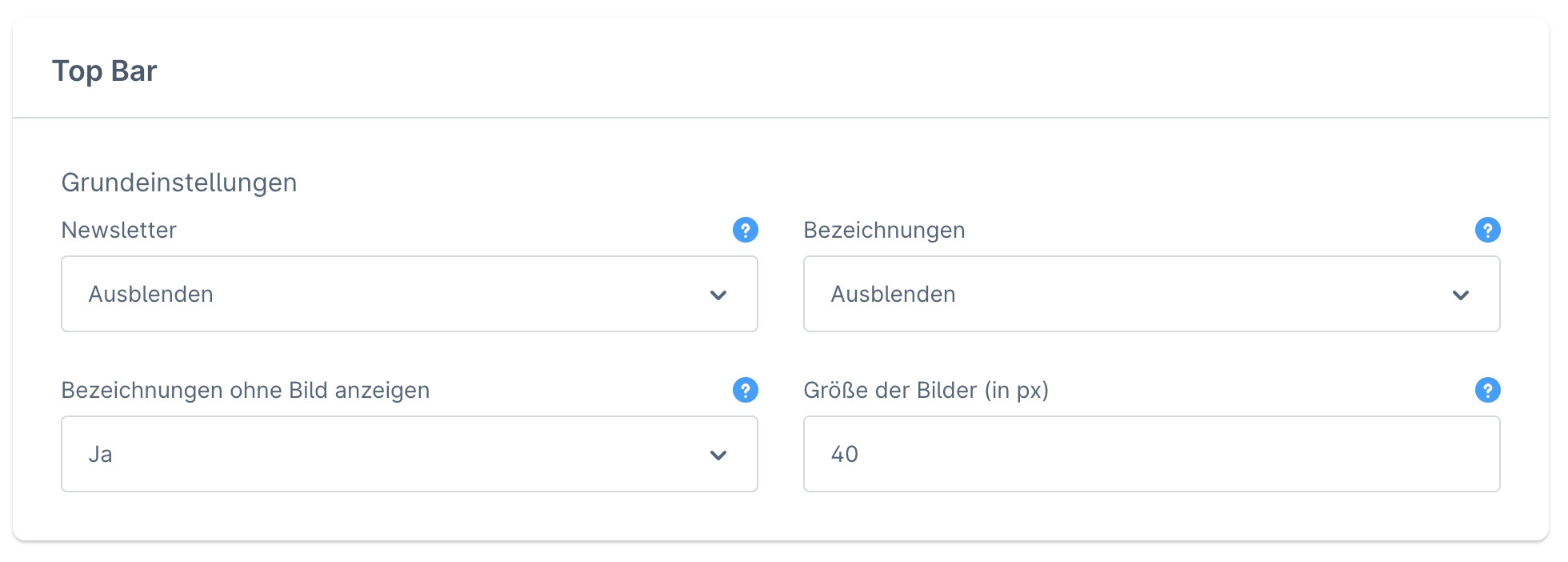Click the Bezeichnungen ohne Bild anzeigen label
Screen dimensions: 1568x562
tap(246, 391)
